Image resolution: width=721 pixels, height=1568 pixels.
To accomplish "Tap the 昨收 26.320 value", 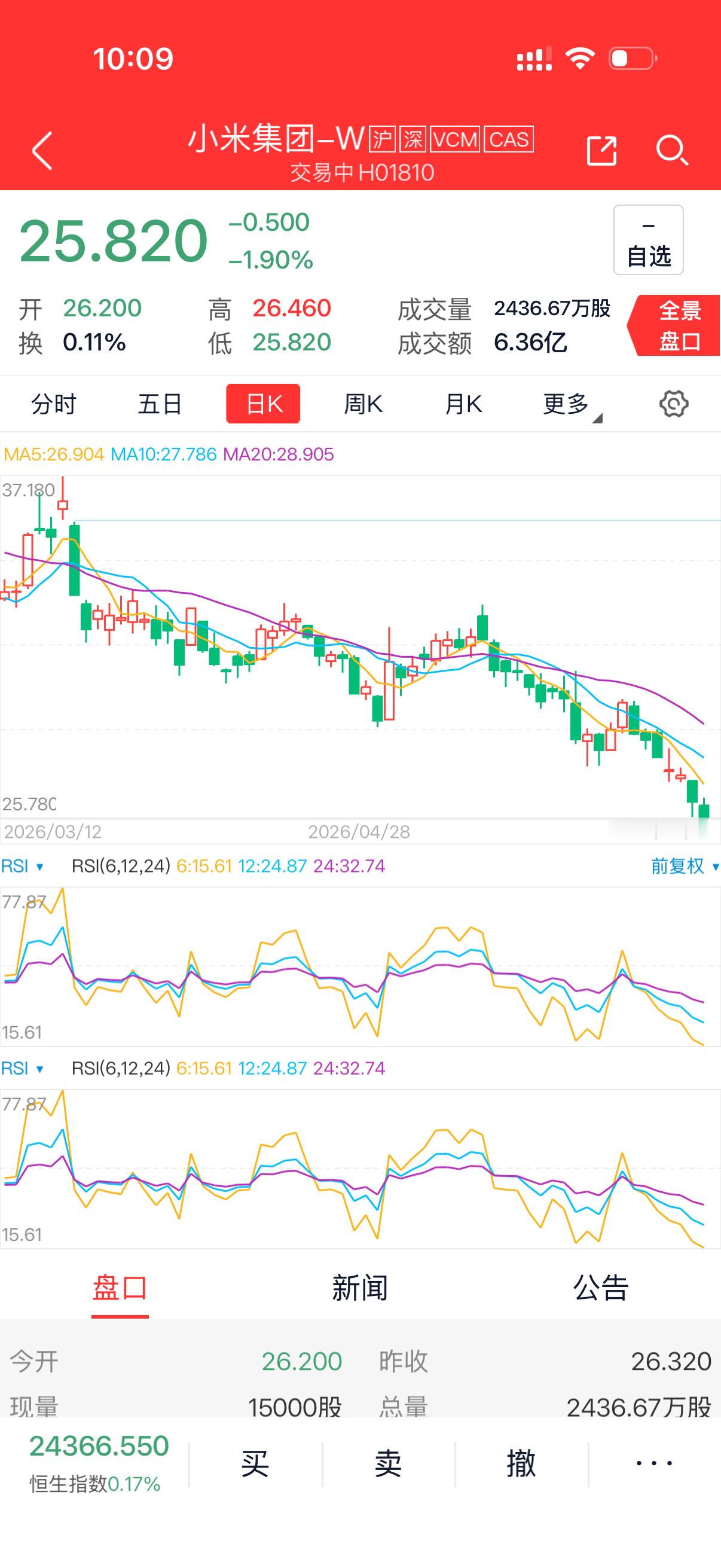I will 671,1361.
